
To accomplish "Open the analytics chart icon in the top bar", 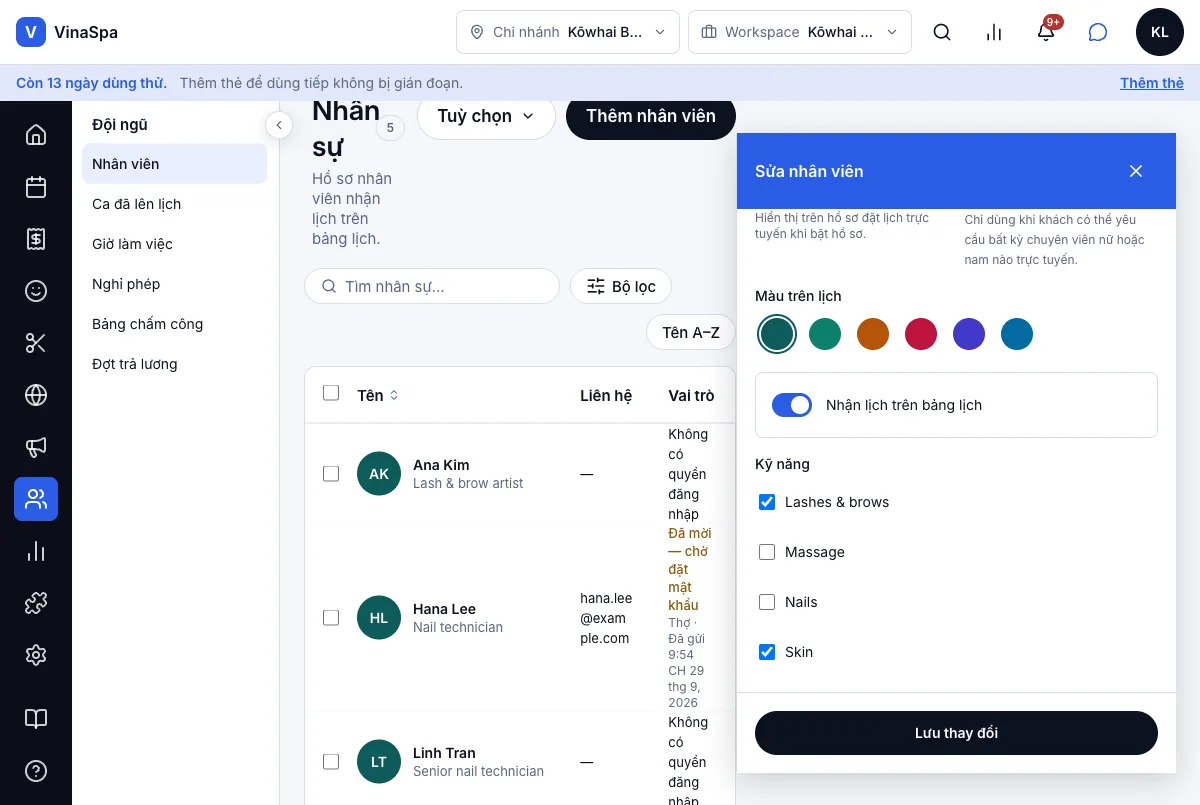I will (994, 32).
